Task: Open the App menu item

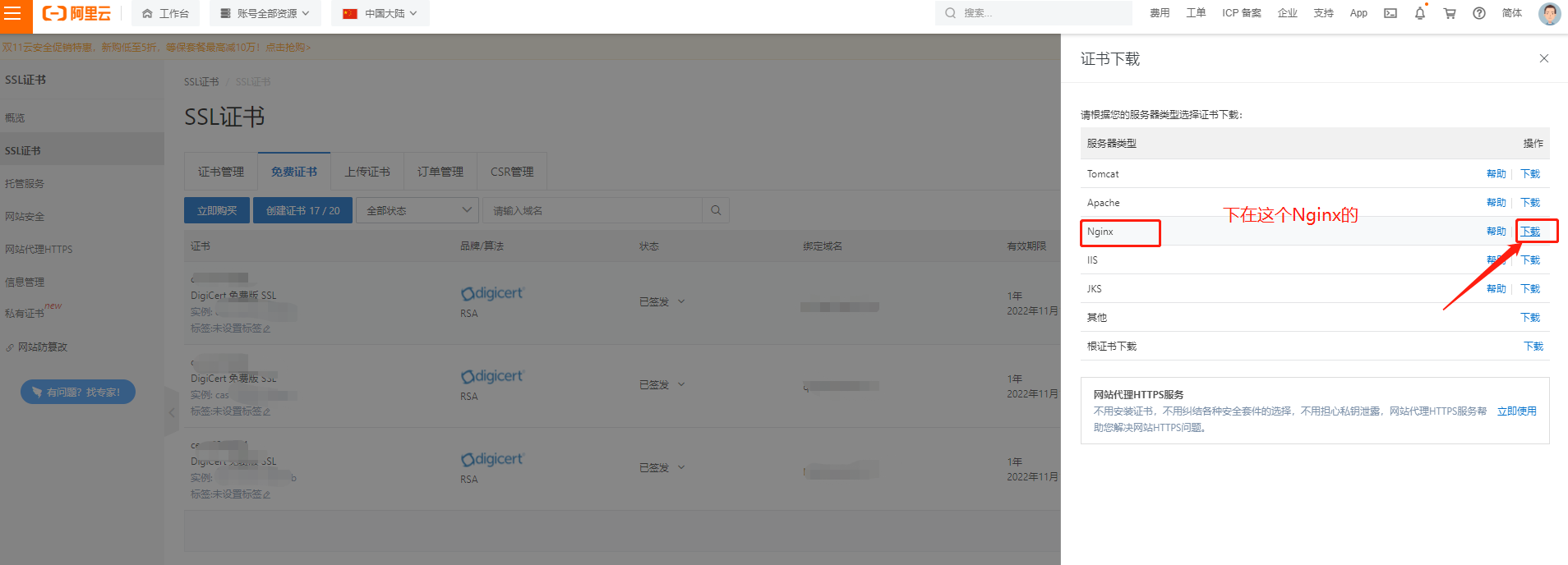Action: [x=1358, y=13]
